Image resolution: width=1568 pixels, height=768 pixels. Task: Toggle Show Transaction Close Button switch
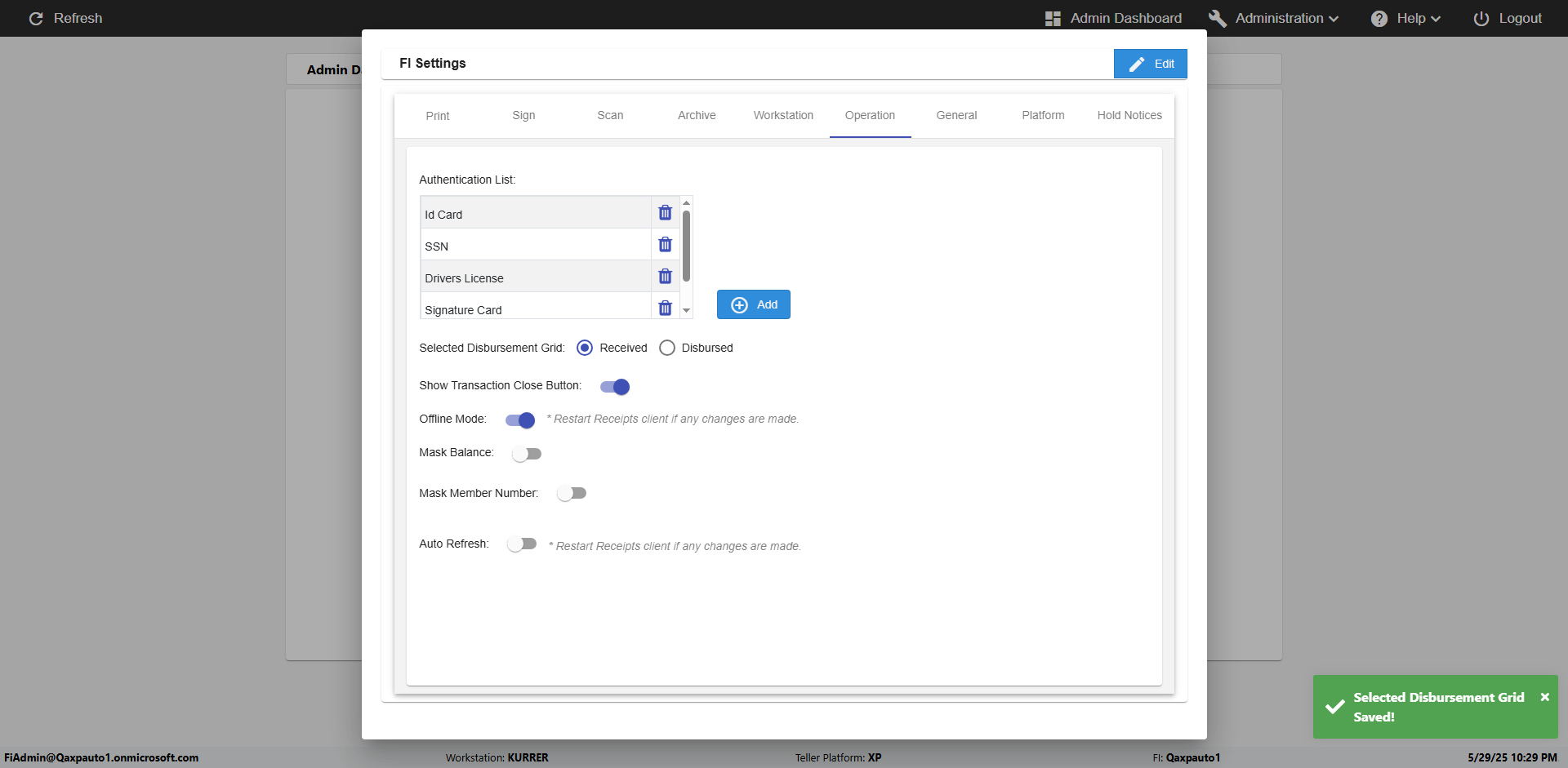pos(615,387)
